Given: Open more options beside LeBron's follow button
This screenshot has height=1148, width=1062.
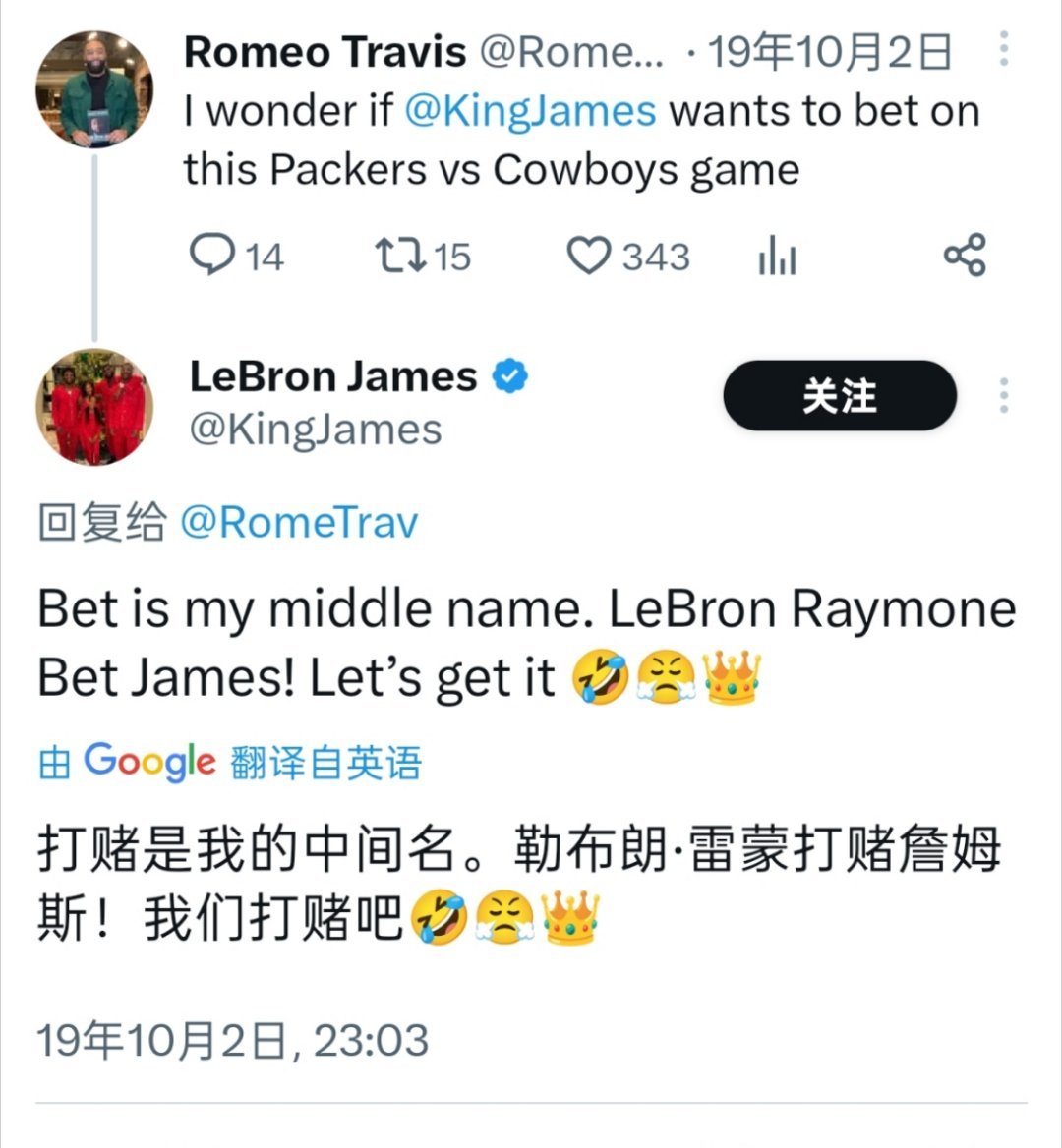Looking at the screenshot, I should [x=1004, y=395].
